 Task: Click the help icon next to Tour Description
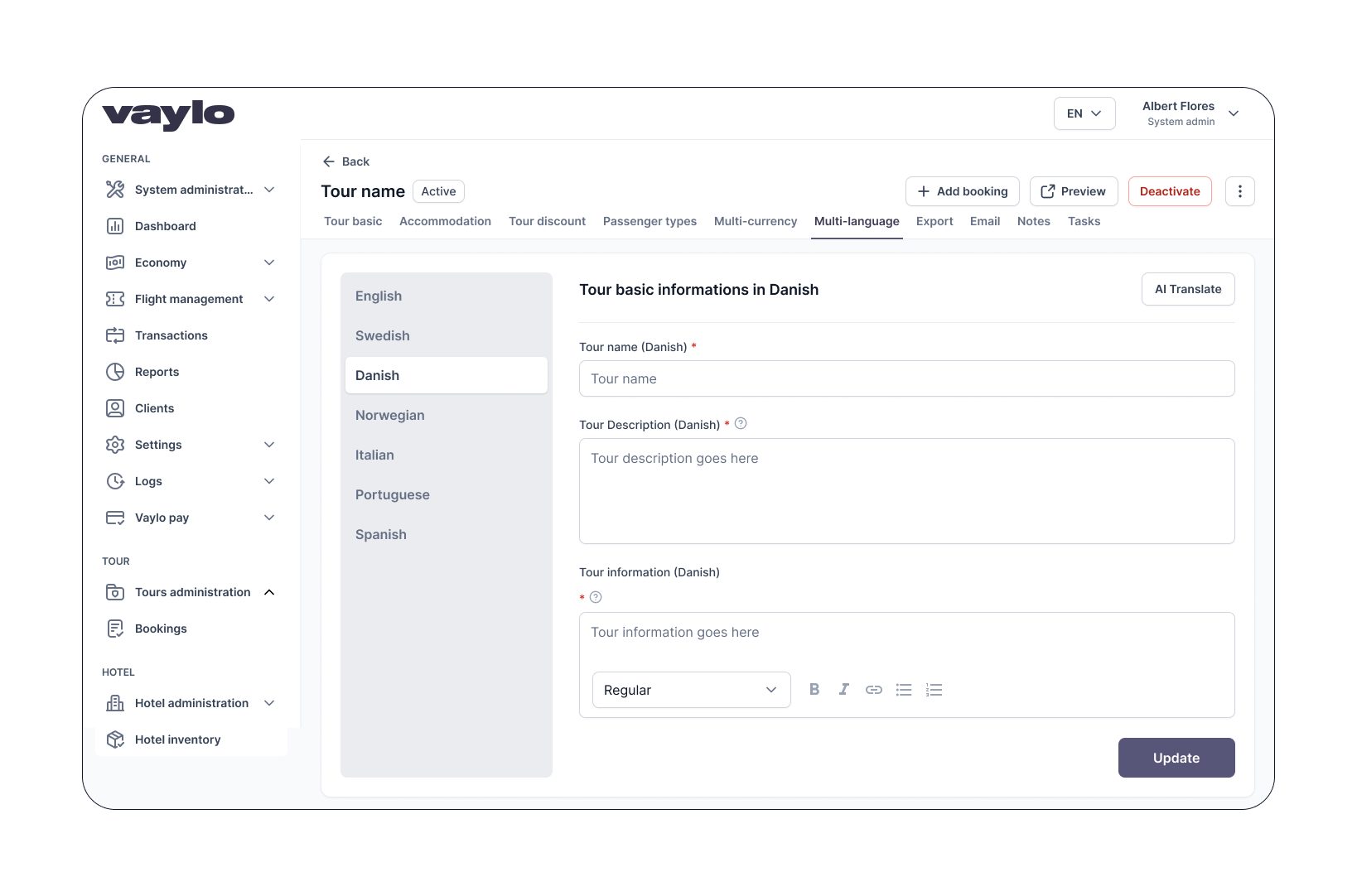[741, 422]
